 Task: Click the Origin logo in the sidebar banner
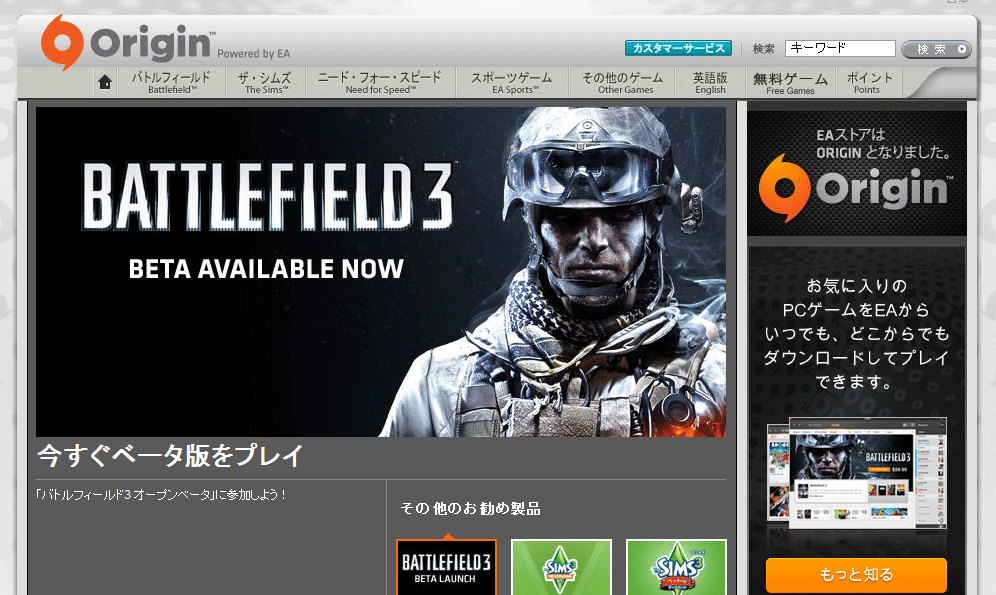pyautogui.click(x=856, y=188)
